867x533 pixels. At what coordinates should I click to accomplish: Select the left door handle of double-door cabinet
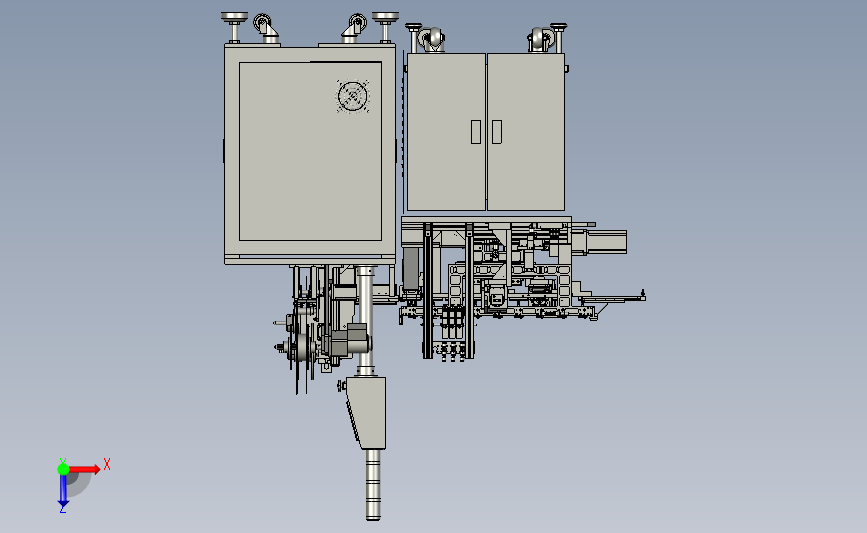[476, 132]
